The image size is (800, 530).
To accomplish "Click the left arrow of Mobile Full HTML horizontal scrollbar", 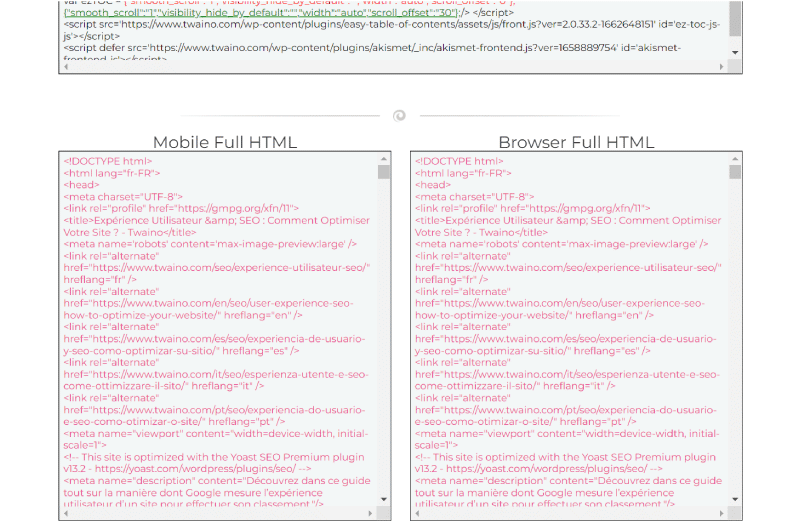I will pos(66,513).
